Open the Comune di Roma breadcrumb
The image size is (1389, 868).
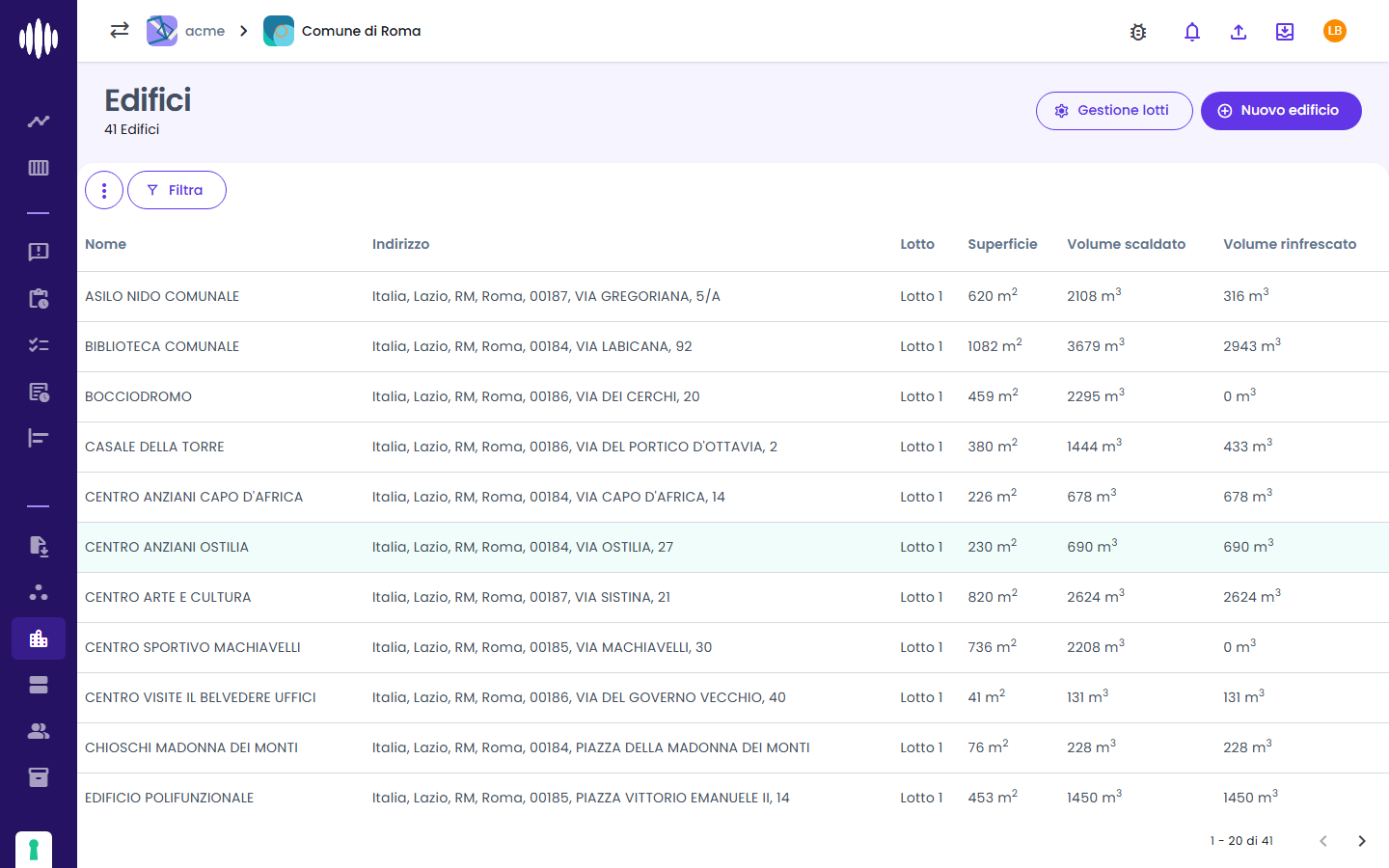[342, 31]
